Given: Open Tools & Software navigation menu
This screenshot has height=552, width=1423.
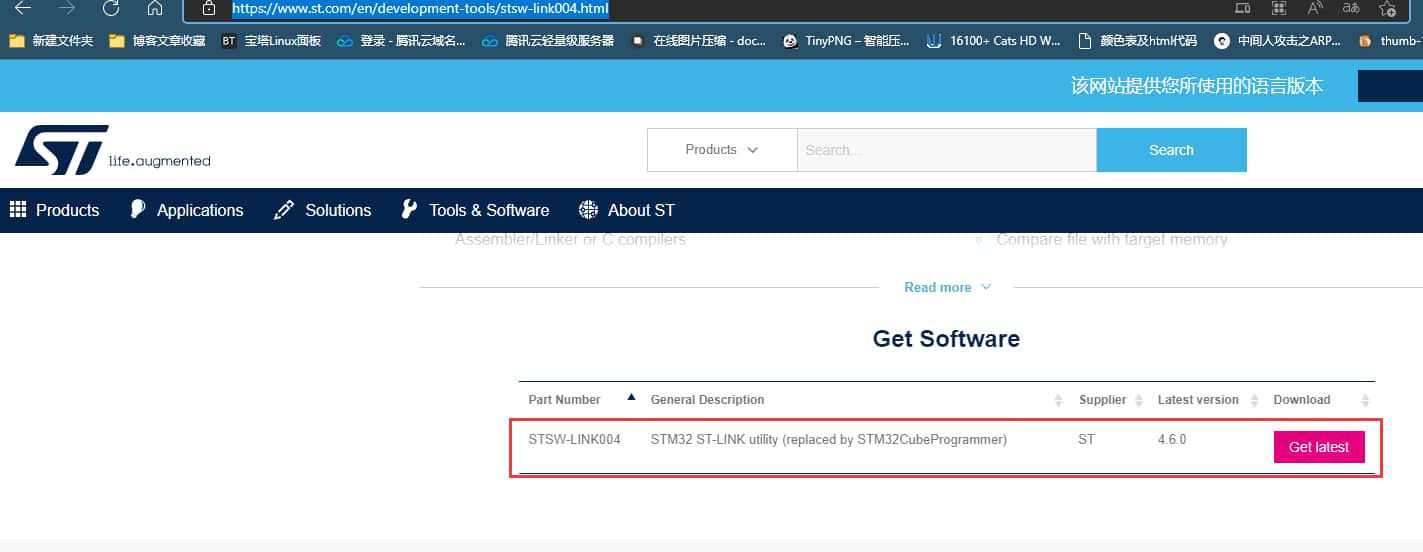Looking at the screenshot, I should (475, 210).
